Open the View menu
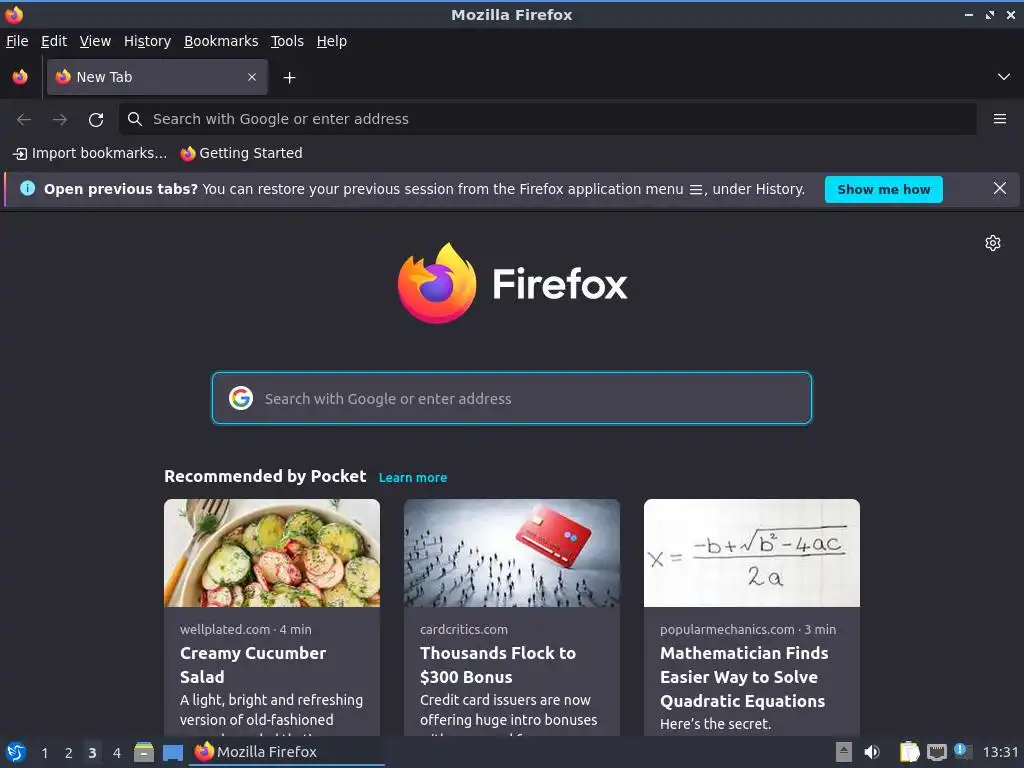The height and width of the screenshot is (768, 1024). point(95,41)
